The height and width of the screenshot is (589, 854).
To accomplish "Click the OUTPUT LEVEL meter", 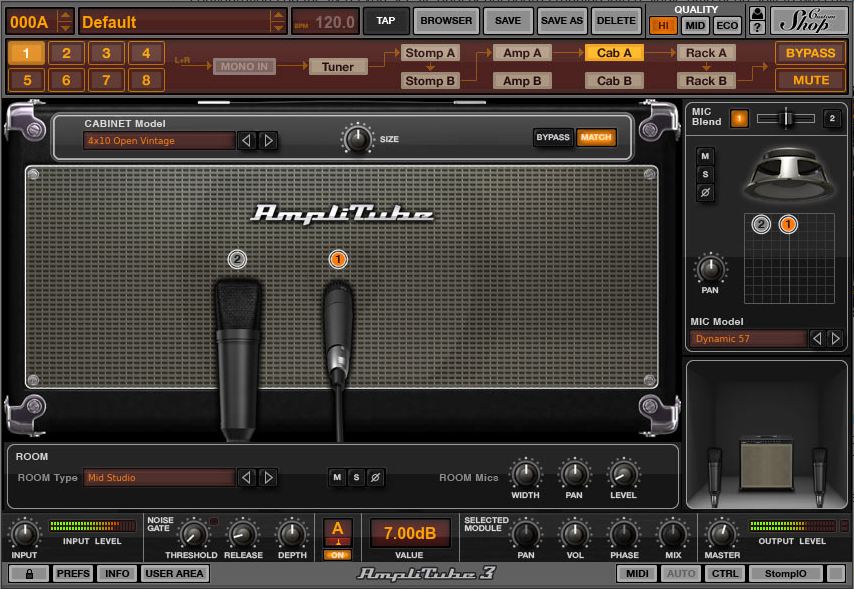I will [x=792, y=526].
